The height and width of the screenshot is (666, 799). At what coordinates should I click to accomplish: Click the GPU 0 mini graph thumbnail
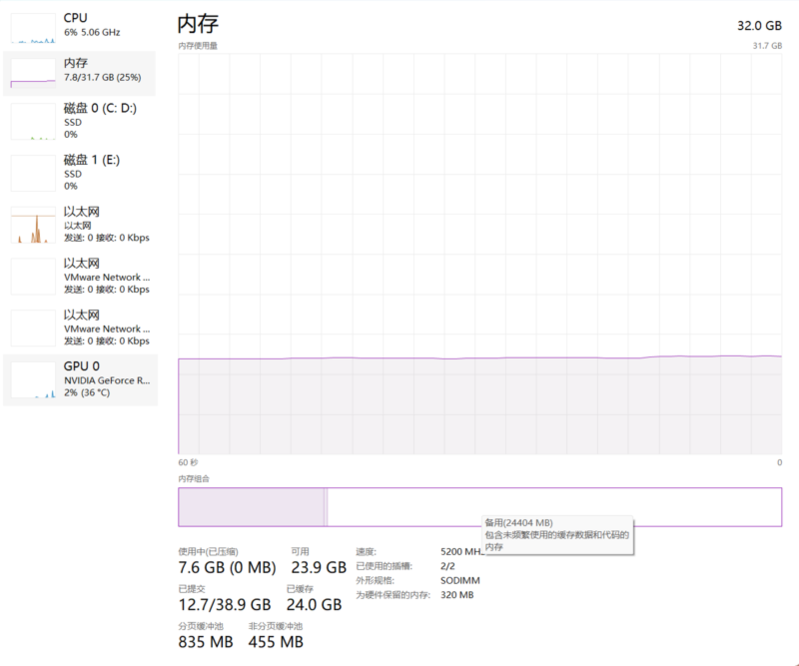coord(33,381)
